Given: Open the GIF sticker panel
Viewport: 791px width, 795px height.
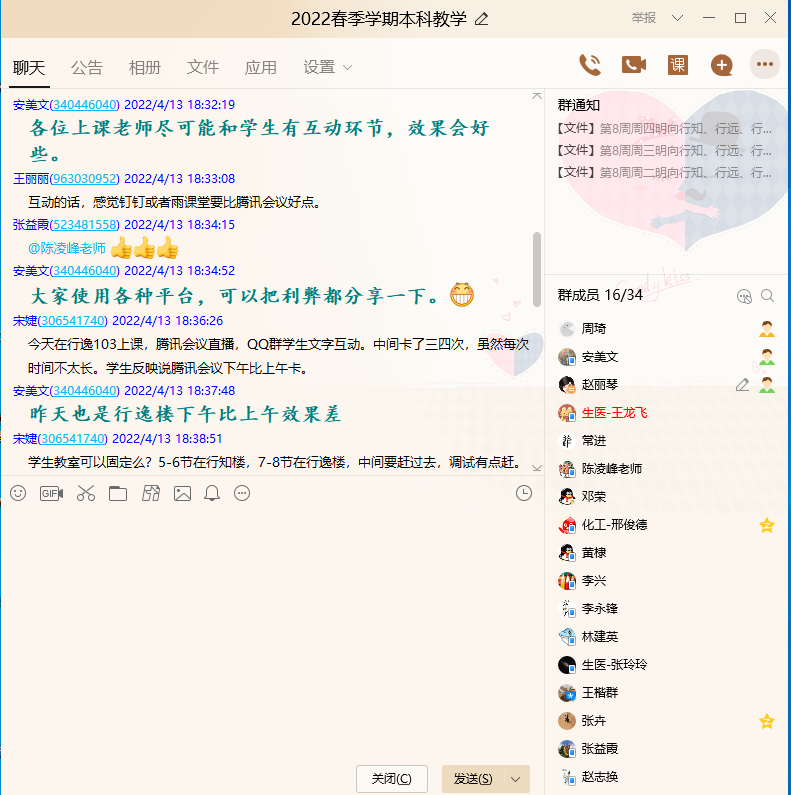Looking at the screenshot, I should click(x=51, y=493).
